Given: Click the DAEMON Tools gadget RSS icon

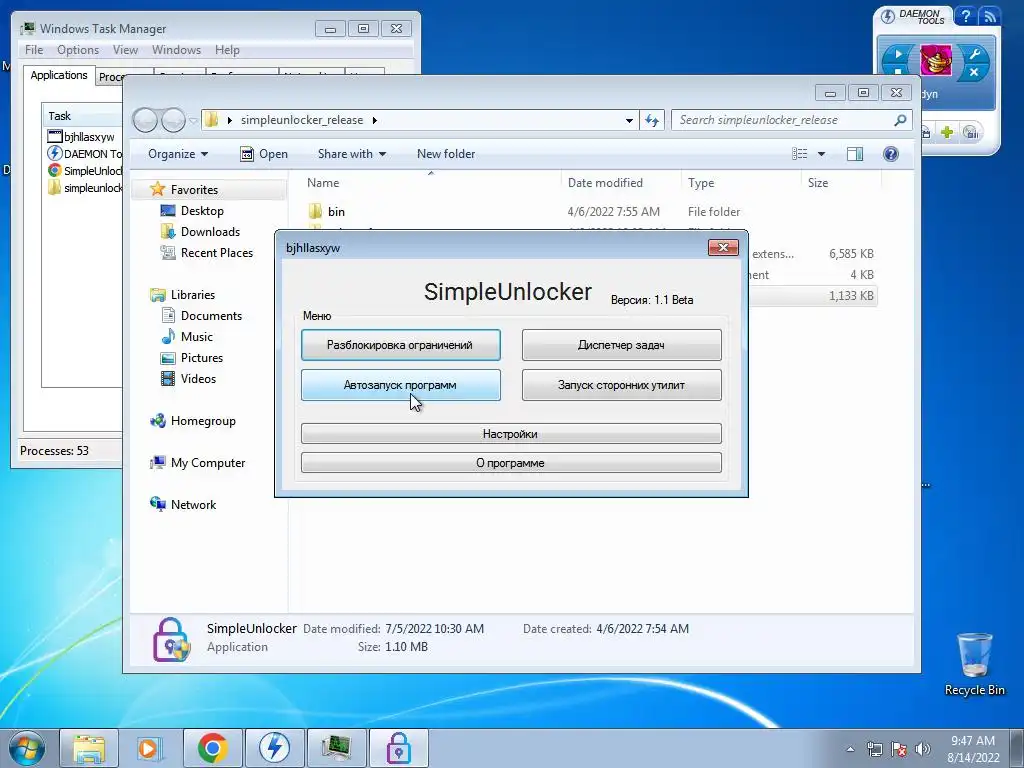Looking at the screenshot, I should coord(989,16).
